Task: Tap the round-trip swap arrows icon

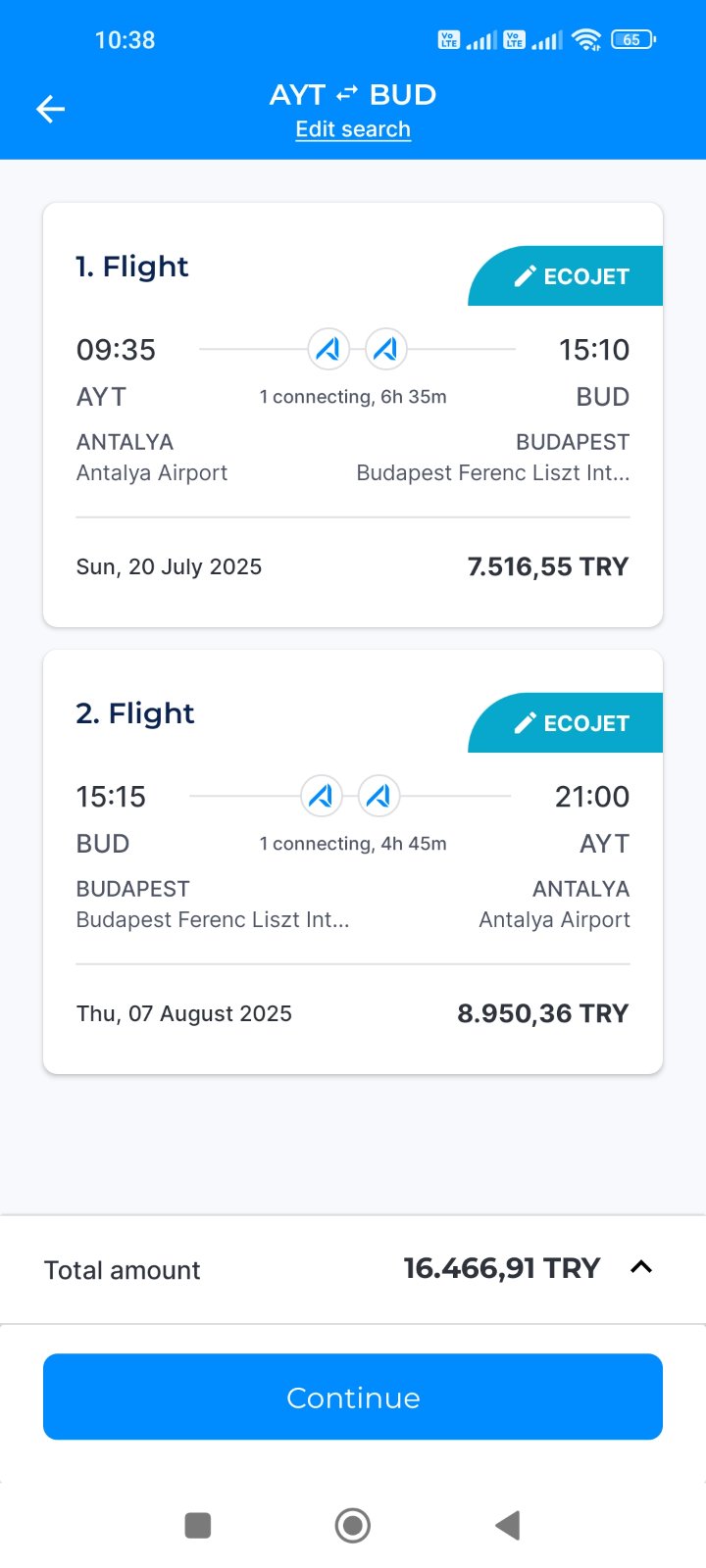Action: (x=347, y=94)
